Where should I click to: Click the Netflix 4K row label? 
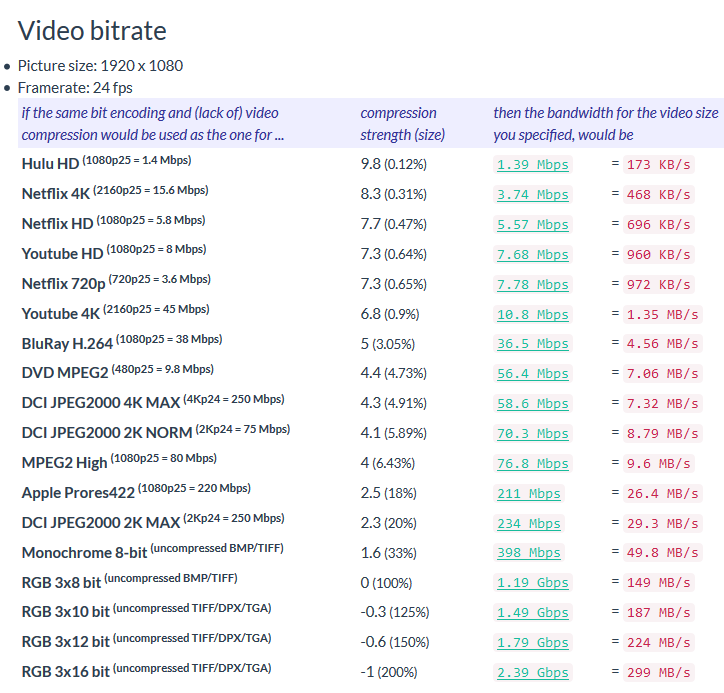click(x=56, y=194)
